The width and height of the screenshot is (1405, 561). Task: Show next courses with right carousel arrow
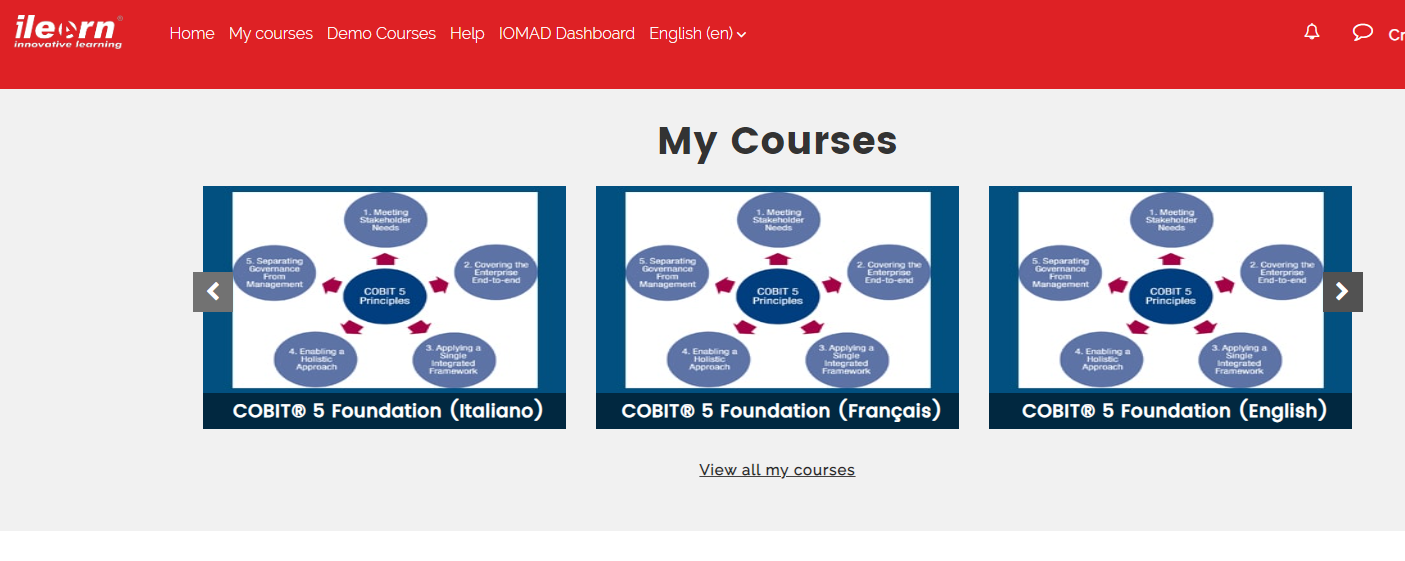point(1343,292)
